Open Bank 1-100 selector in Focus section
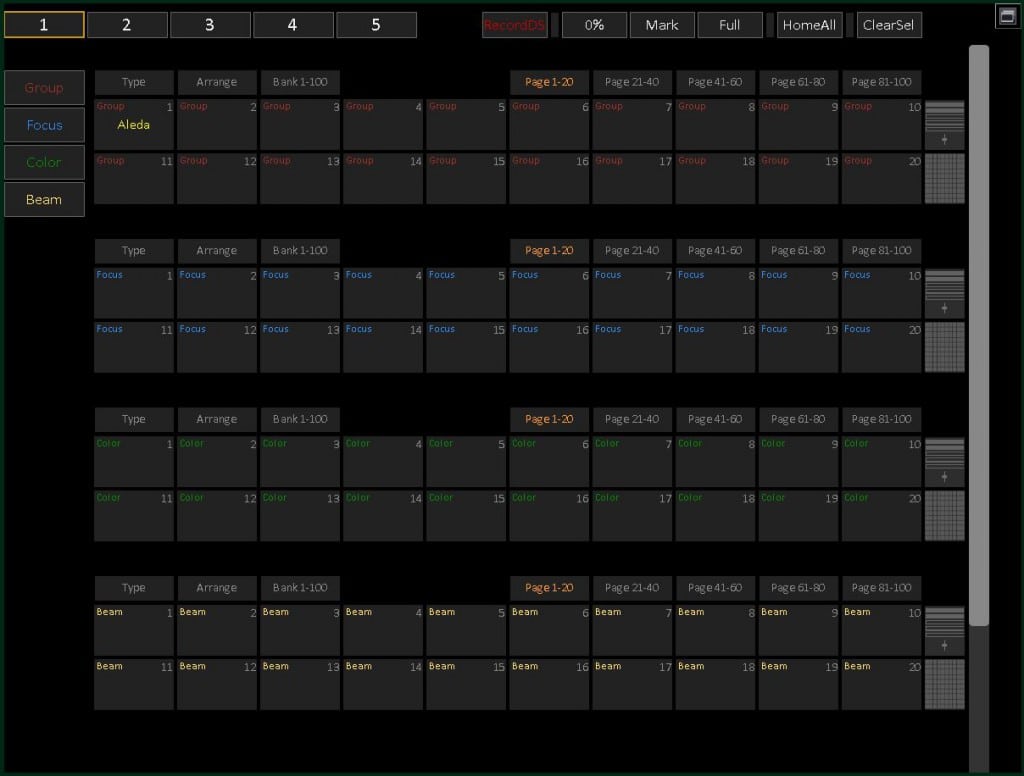Viewport: 1024px width, 776px height. pyautogui.click(x=300, y=251)
